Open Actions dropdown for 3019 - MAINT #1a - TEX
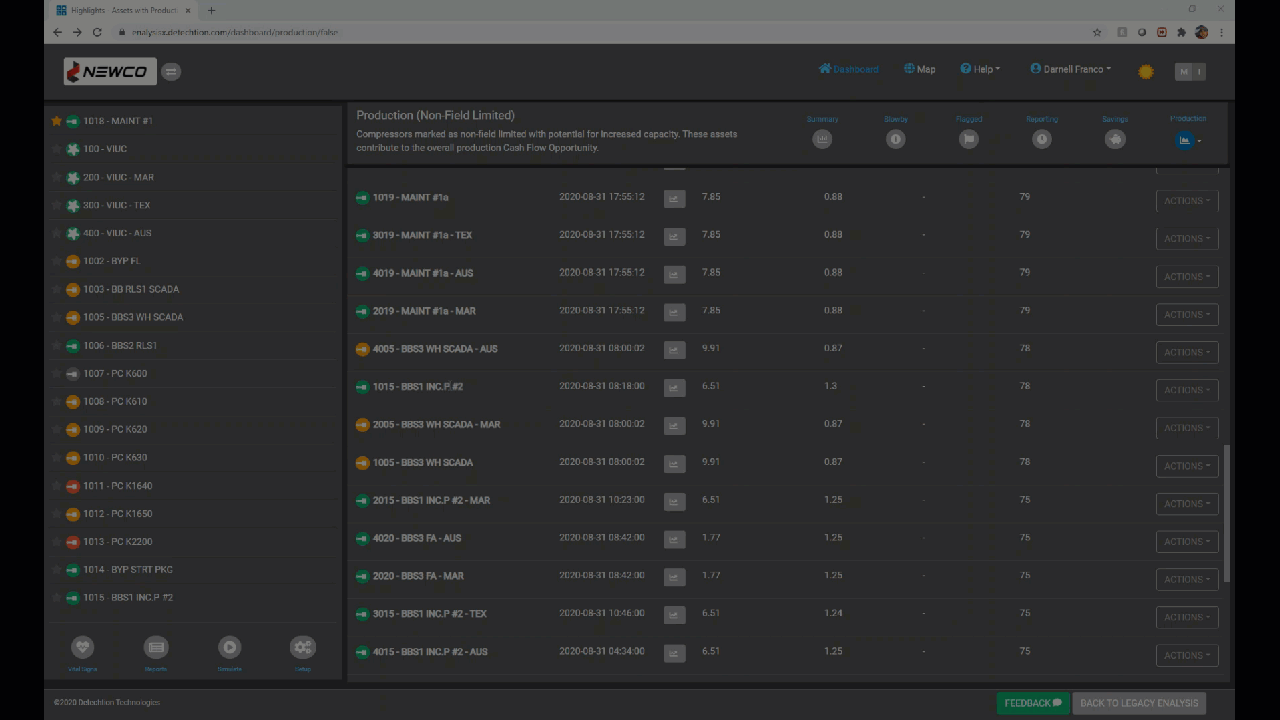 click(1187, 239)
